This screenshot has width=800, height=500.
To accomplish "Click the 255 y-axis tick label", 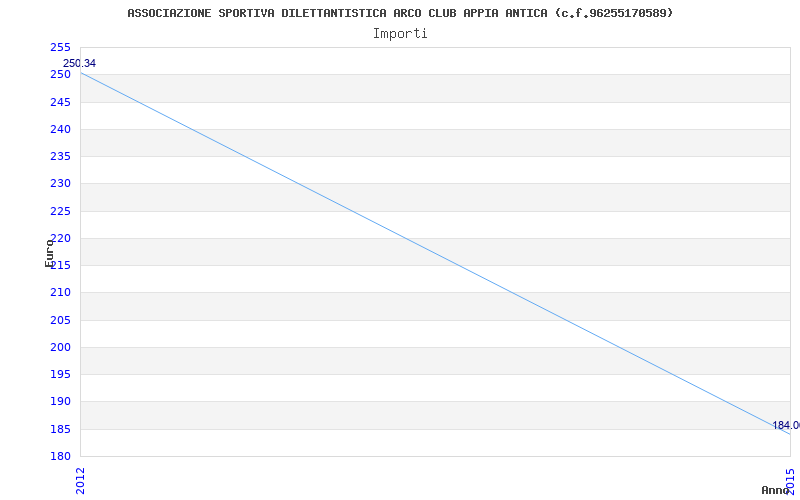I will [60, 47].
